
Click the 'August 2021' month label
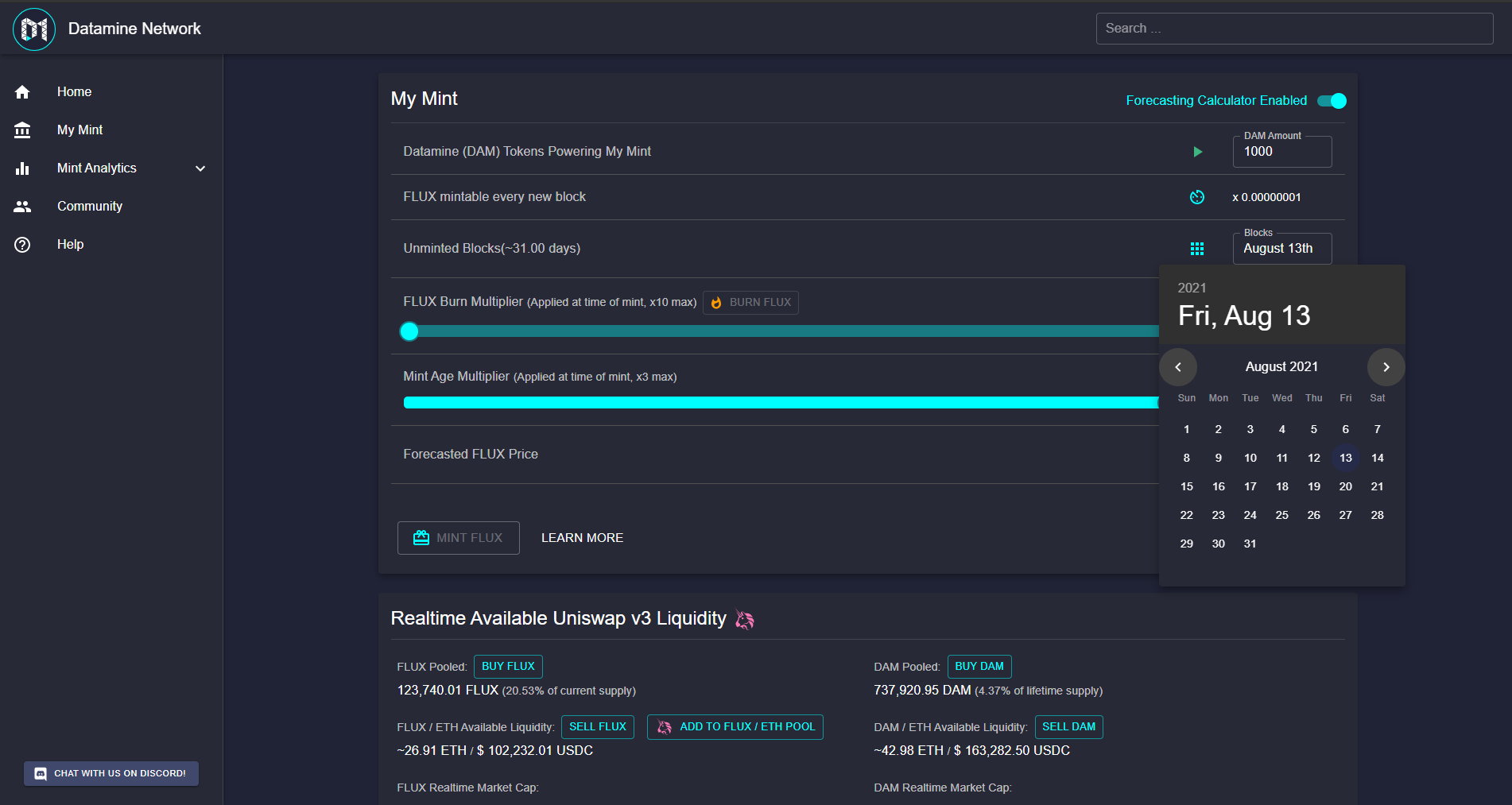click(x=1281, y=367)
